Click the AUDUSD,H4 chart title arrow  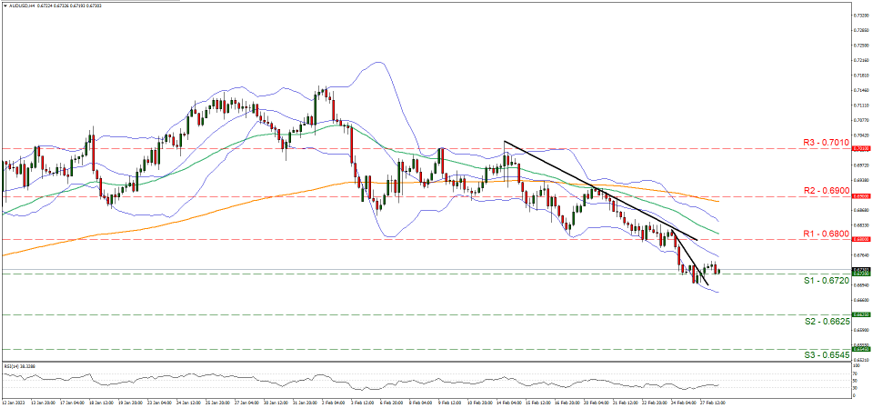[6, 5]
